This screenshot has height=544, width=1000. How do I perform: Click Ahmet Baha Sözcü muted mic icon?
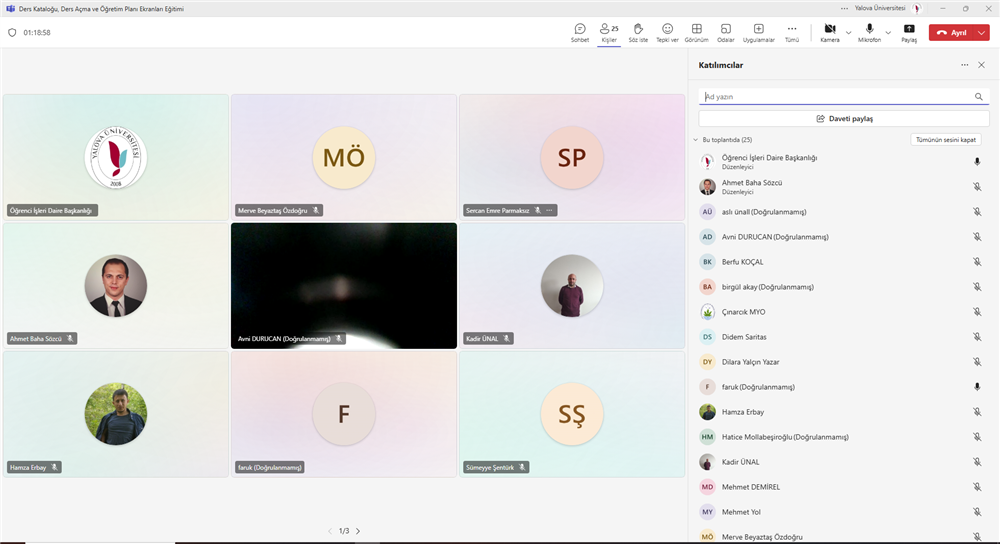point(977,187)
